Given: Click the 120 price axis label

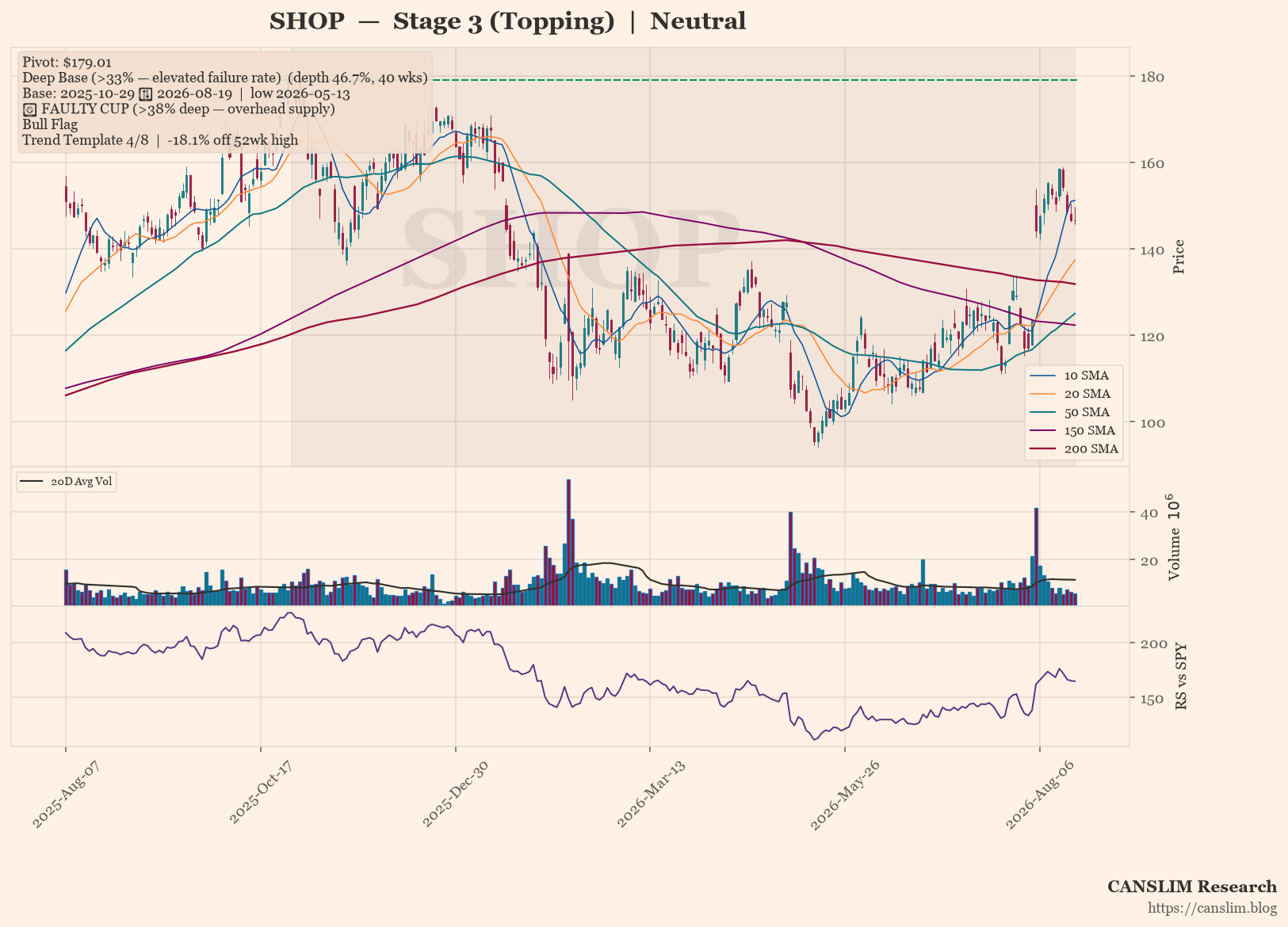Looking at the screenshot, I should click(1153, 336).
